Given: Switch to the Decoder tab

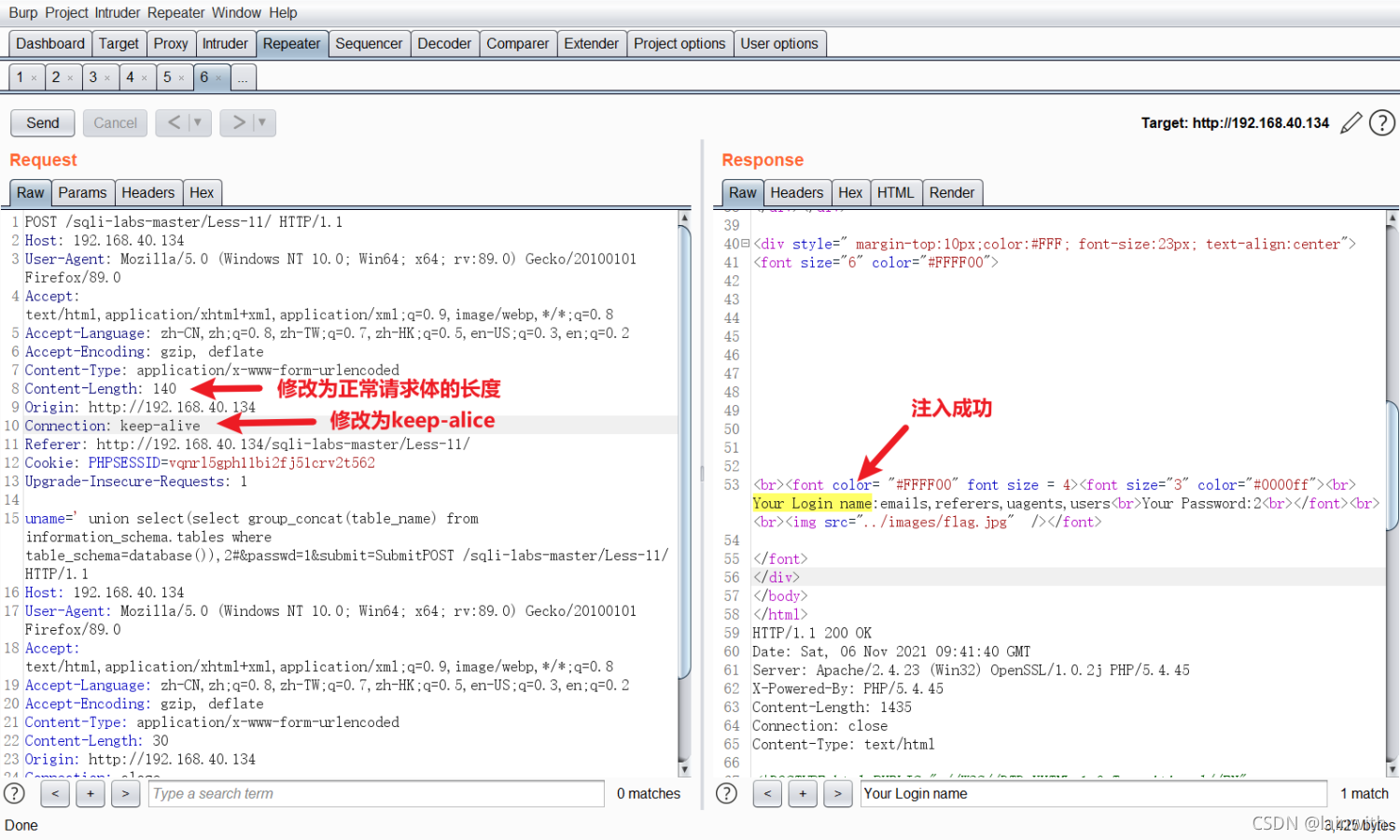Looking at the screenshot, I should pyautogui.click(x=444, y=44).
